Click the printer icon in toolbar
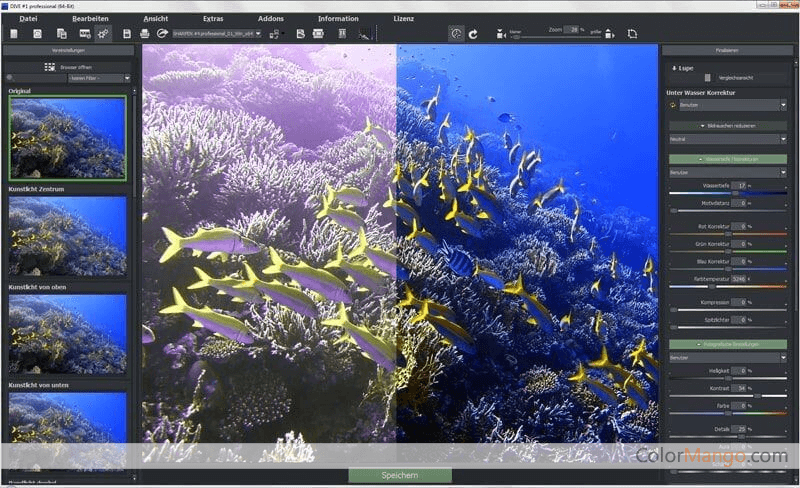Viewport: 800px width, 488px height. (145, 33)
